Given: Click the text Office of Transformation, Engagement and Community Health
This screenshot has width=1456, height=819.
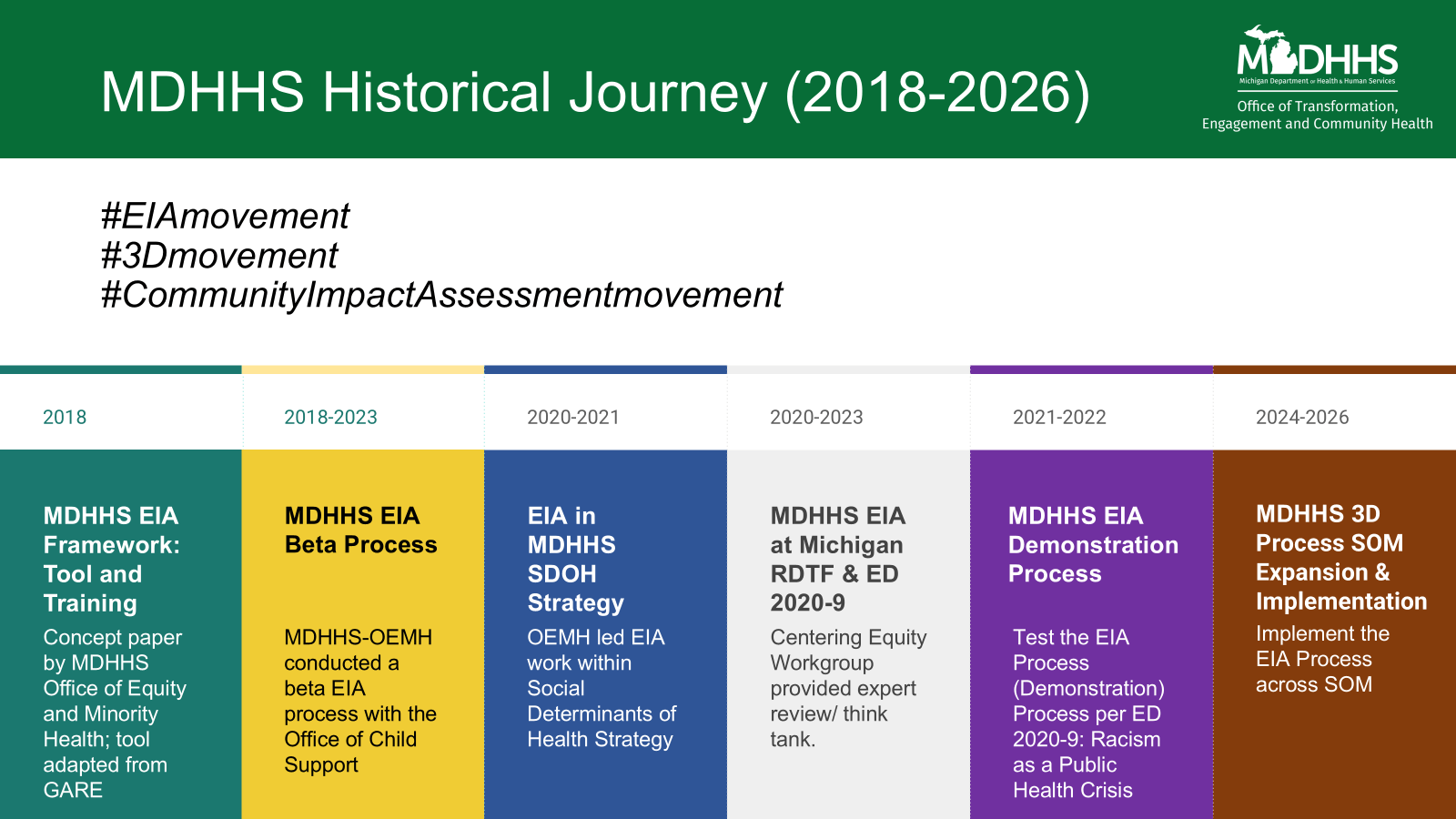Looking at the screenshot, I should point(1317,115).
